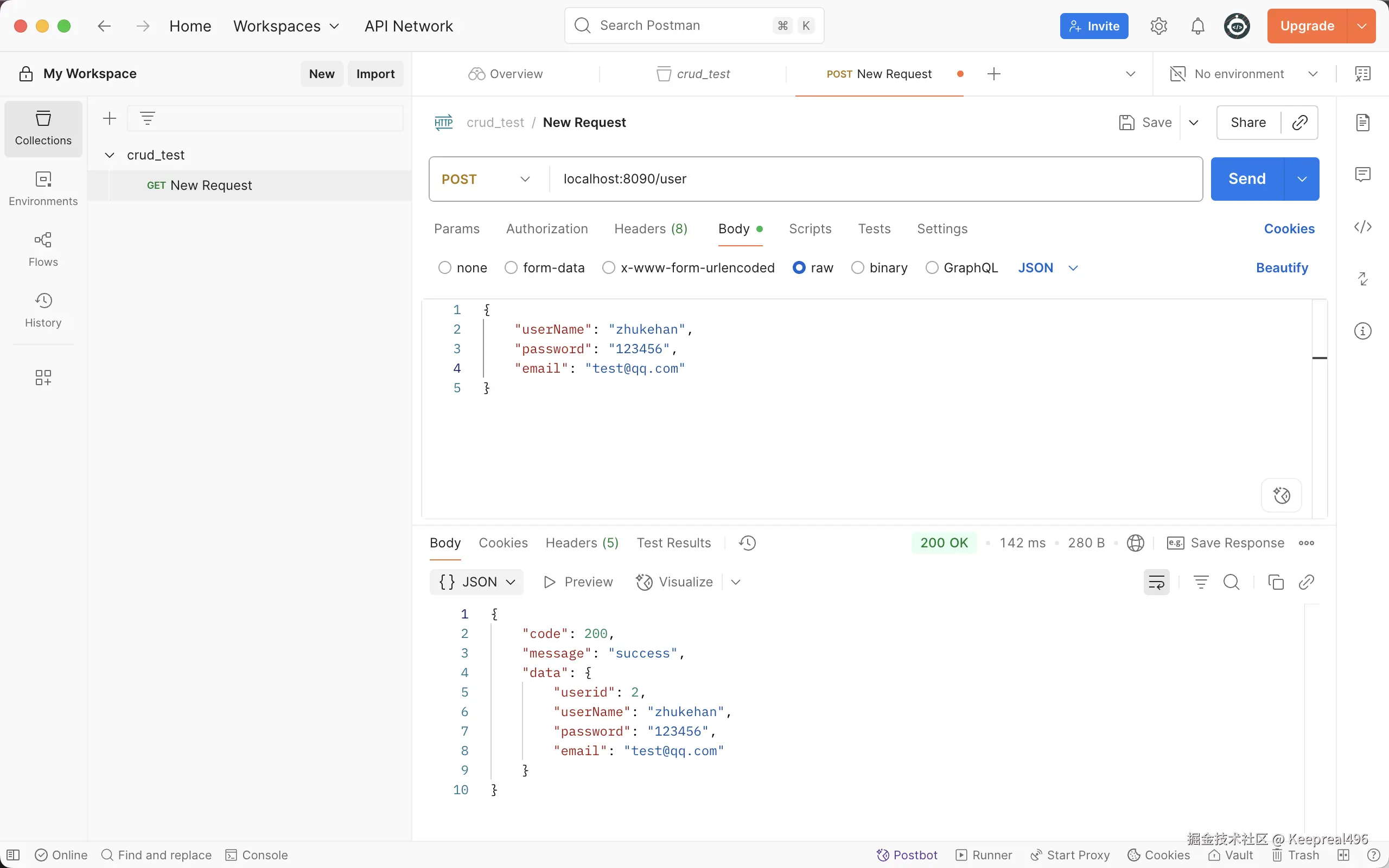
Task: Open the Console in status bar
Action: click(257, 855)
